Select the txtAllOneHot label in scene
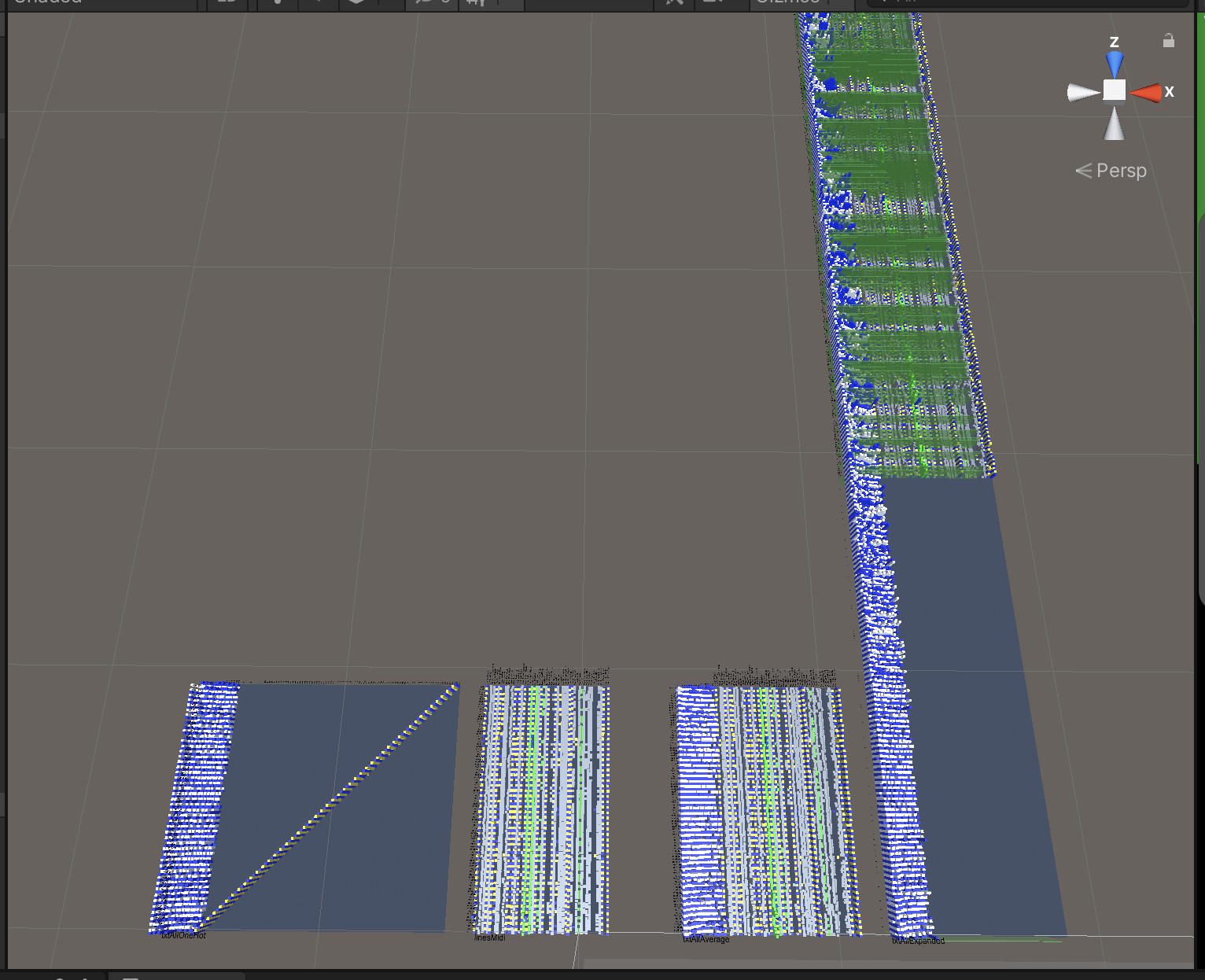 pos(183,935)
